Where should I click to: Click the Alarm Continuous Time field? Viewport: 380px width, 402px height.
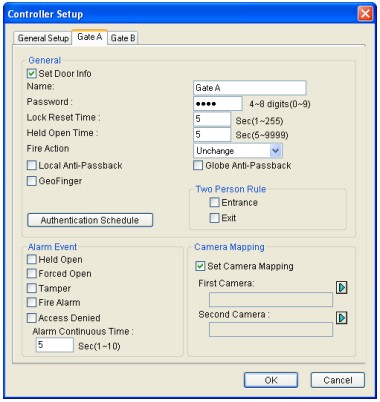[x=55, y=345]
